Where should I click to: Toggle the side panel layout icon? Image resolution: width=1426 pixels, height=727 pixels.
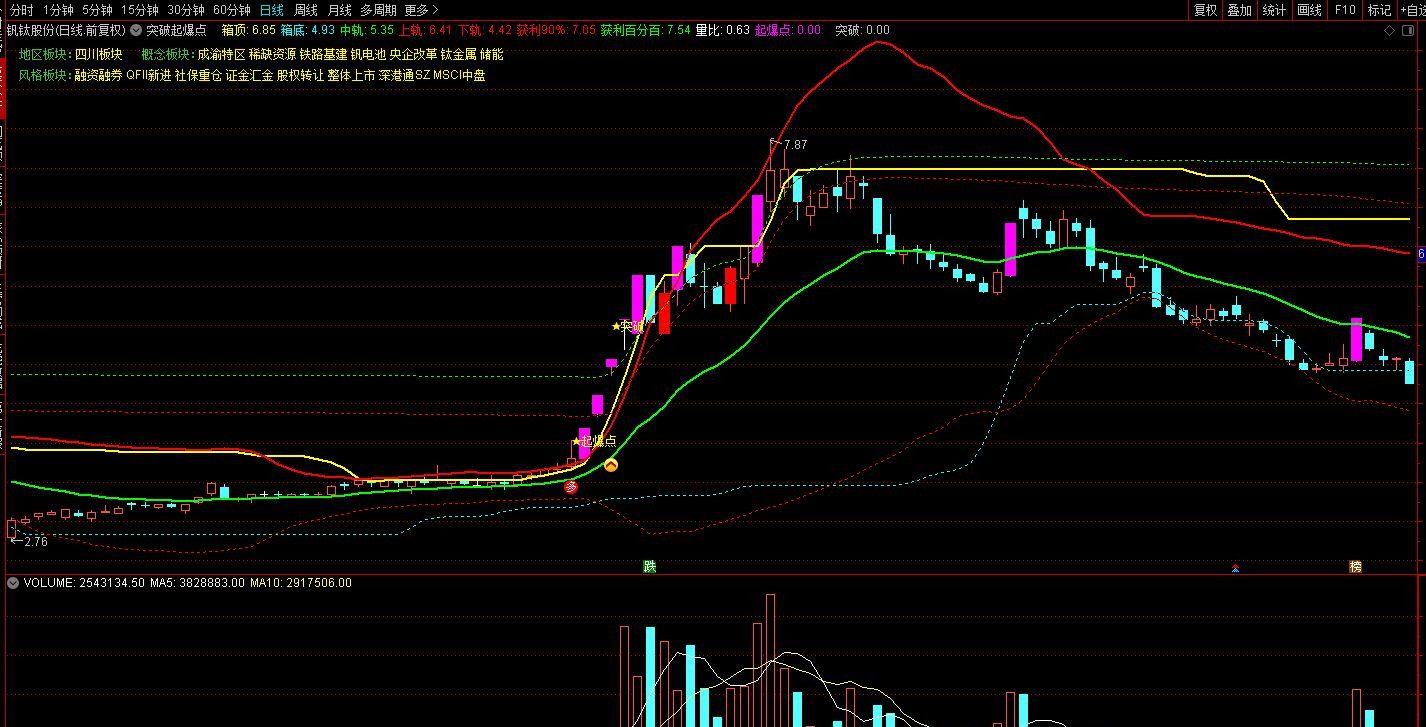tap(1409, 31)
